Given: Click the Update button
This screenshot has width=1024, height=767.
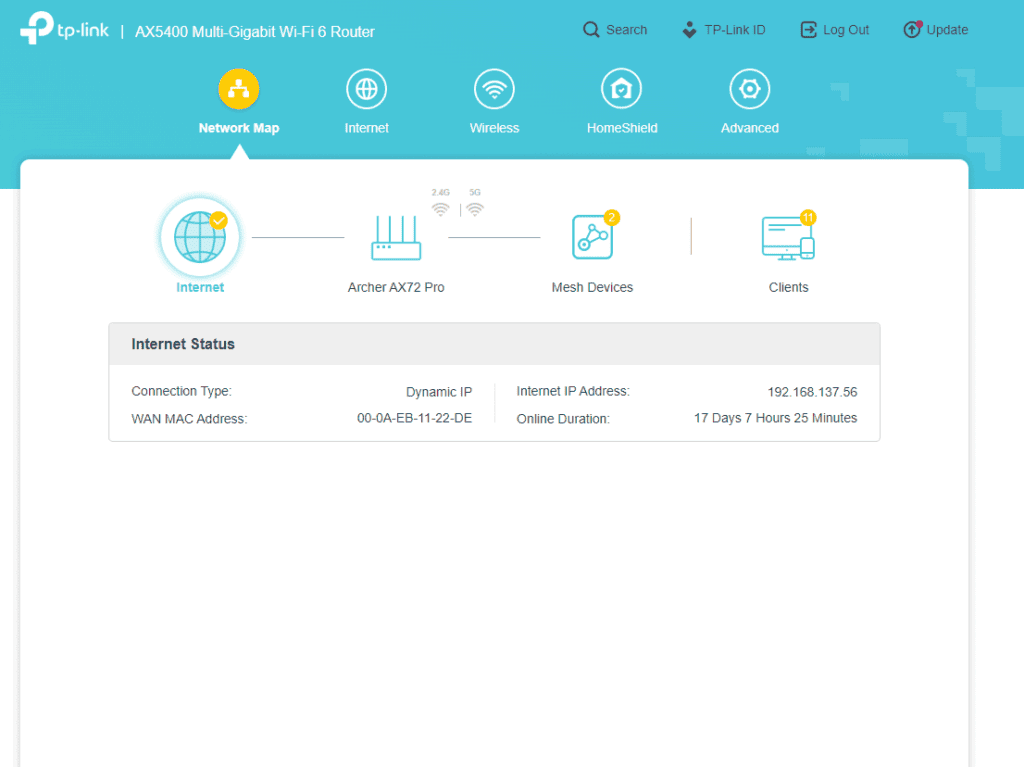Looking at the screenshot, I should [x=935, y=30].
